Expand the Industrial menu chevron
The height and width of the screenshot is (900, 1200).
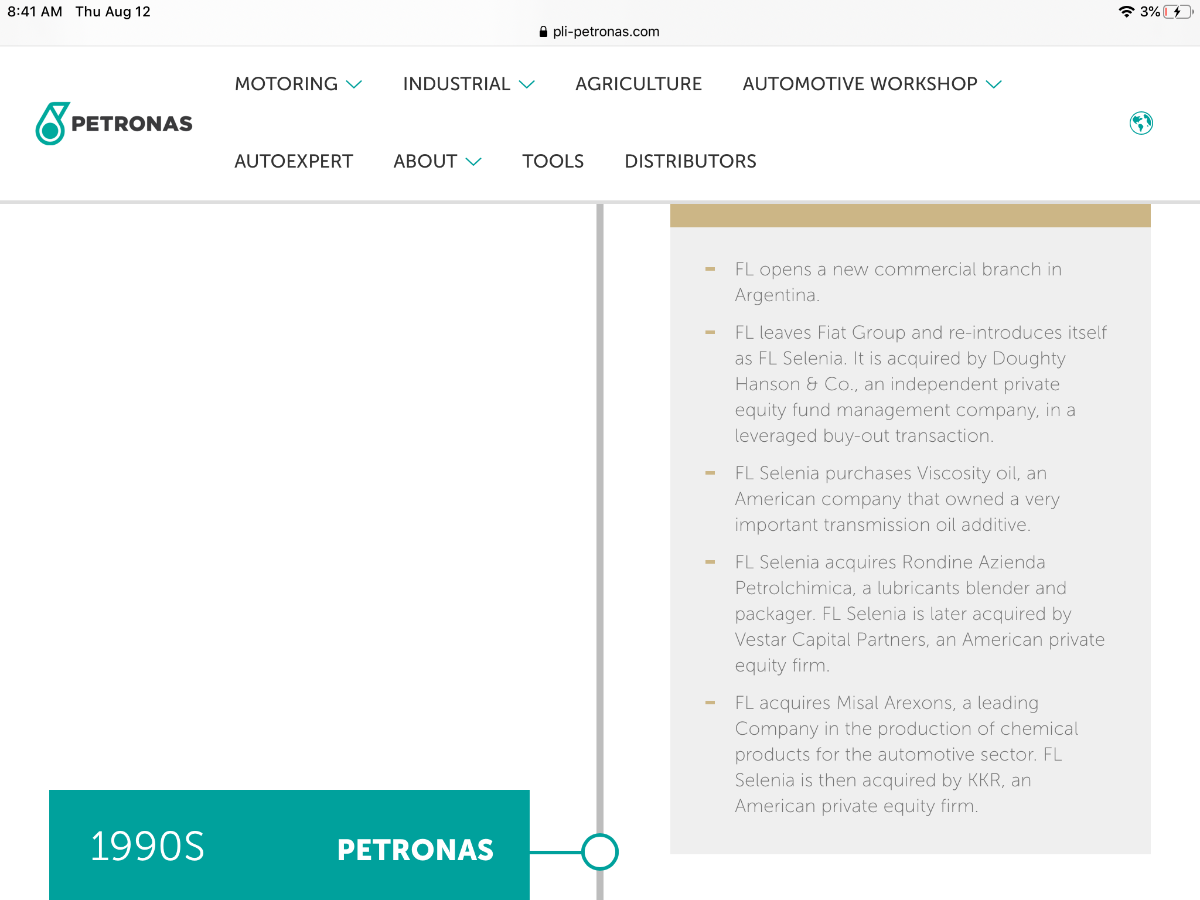click(527, 85)
